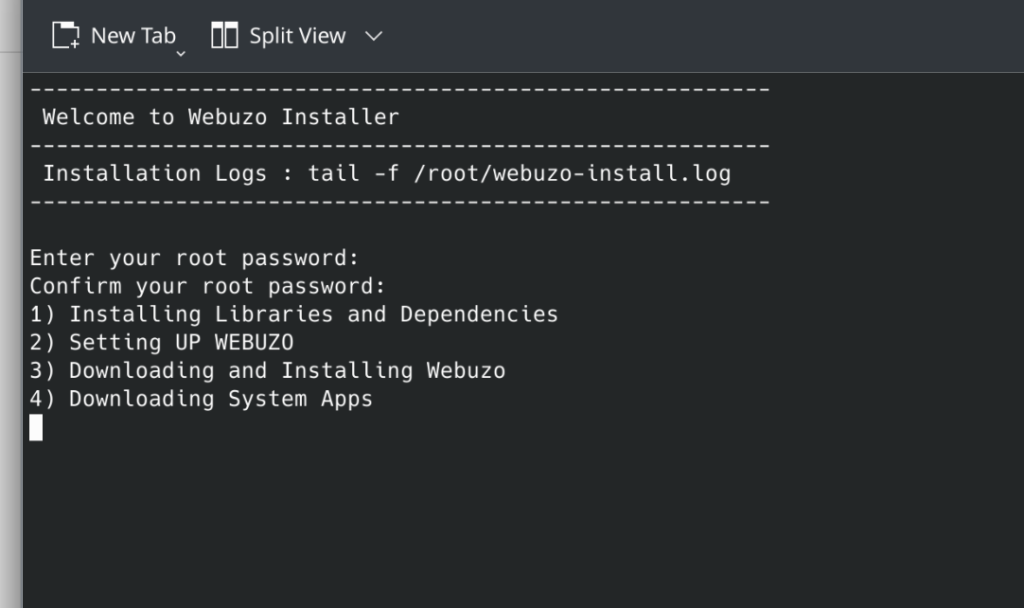This screenshot has height=608, width=1024.
Task: Click the dashed separator below Installation Logs
Action: [x=400, y=202]
